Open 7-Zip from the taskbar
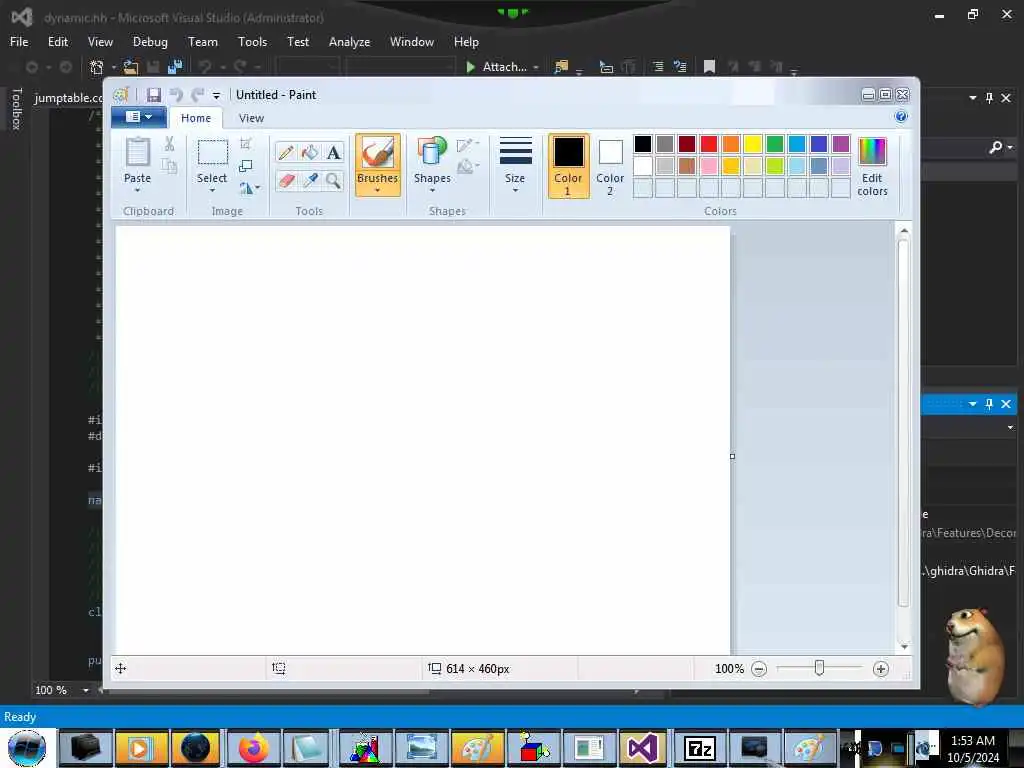1024x768 pixels. pos(699,748)
